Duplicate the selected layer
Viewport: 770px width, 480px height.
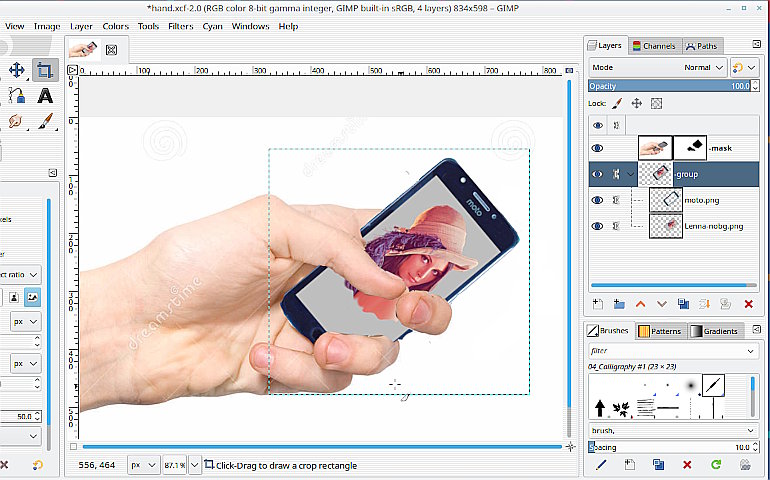(683, 303)
